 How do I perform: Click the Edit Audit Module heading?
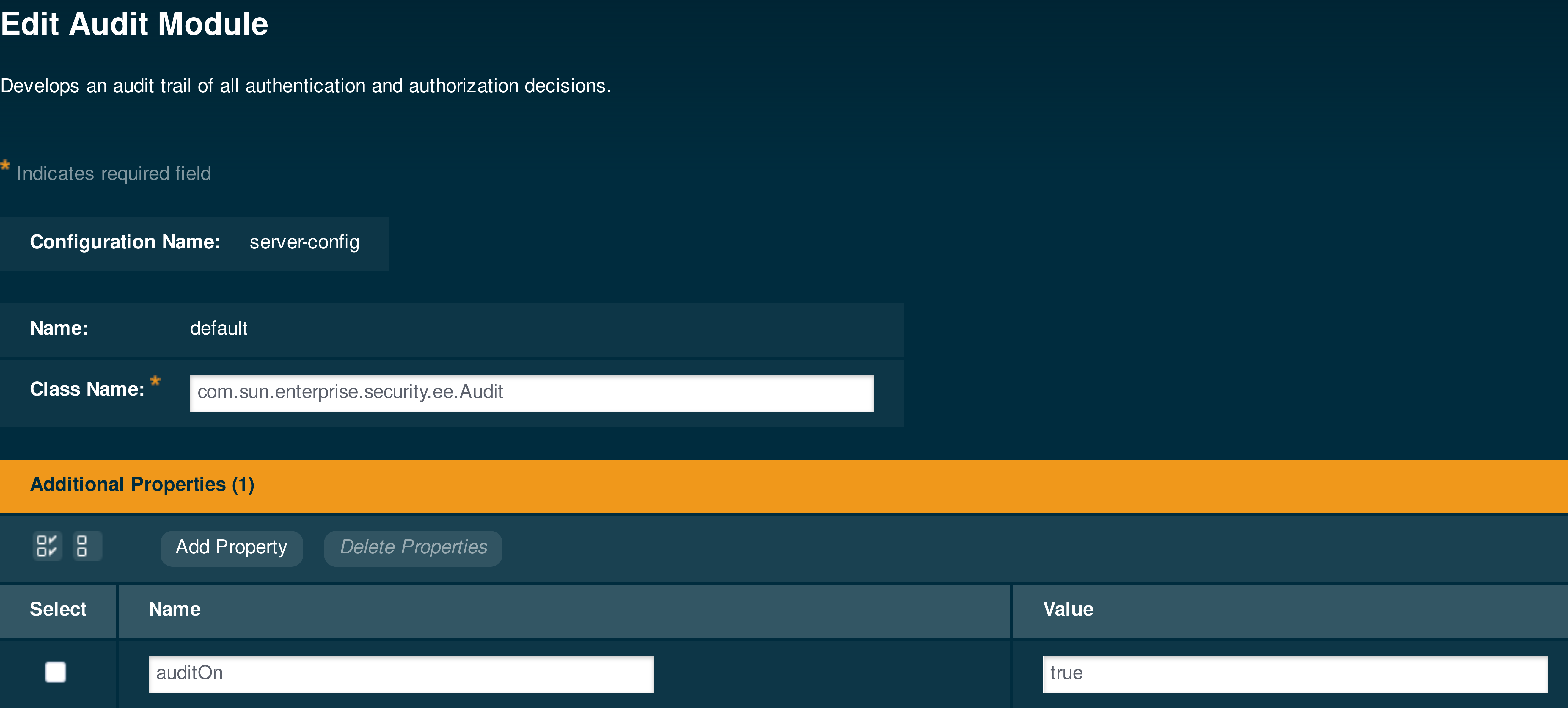(134, 24)
